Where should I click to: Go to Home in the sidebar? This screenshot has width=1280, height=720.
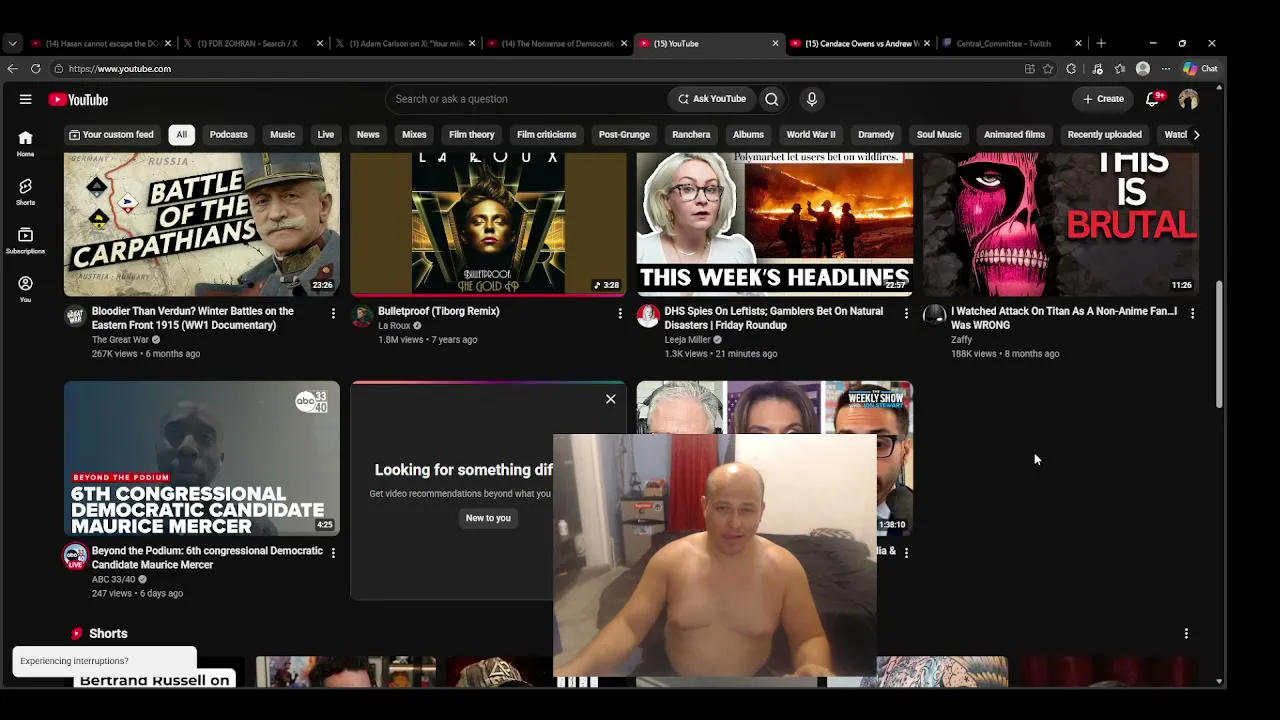point(25,143)
